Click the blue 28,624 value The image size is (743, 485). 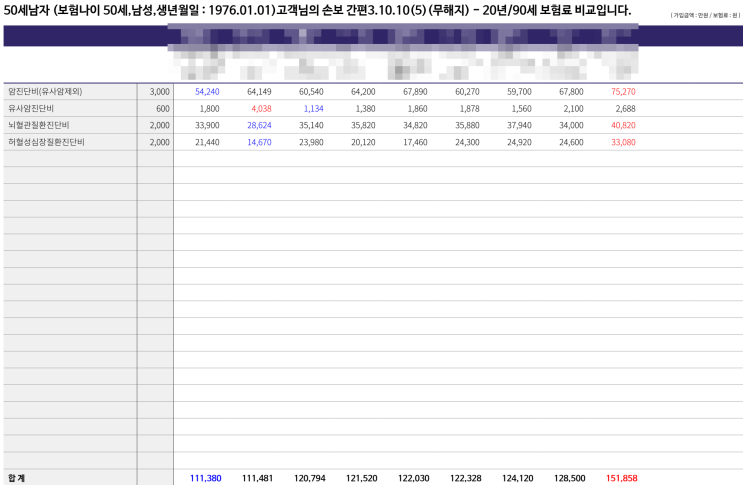[x=259, y=126]
